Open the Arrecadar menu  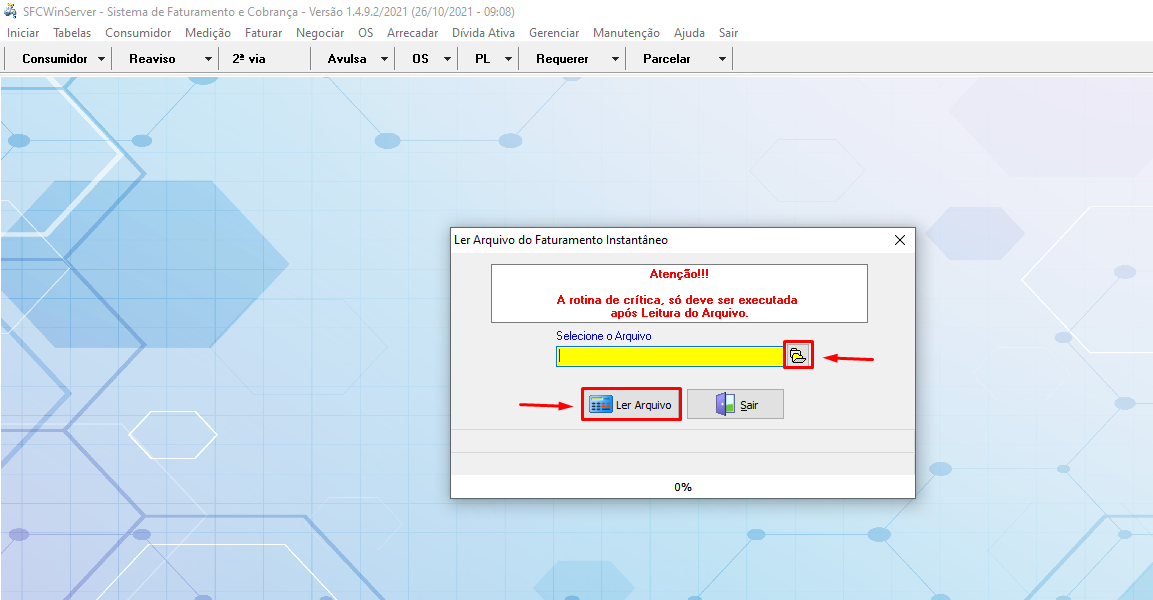(x=412, y=33)
